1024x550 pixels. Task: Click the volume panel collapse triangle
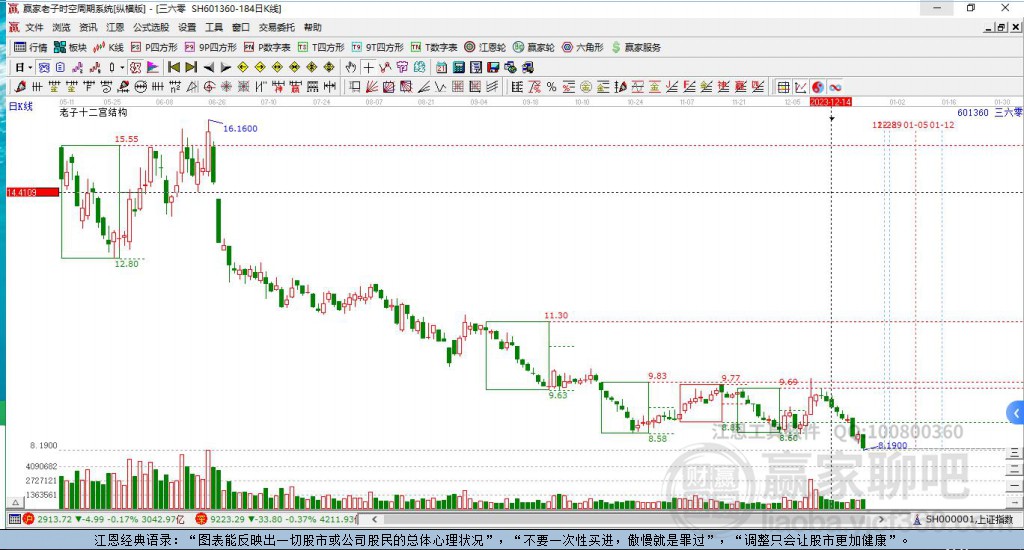[16, 502]
